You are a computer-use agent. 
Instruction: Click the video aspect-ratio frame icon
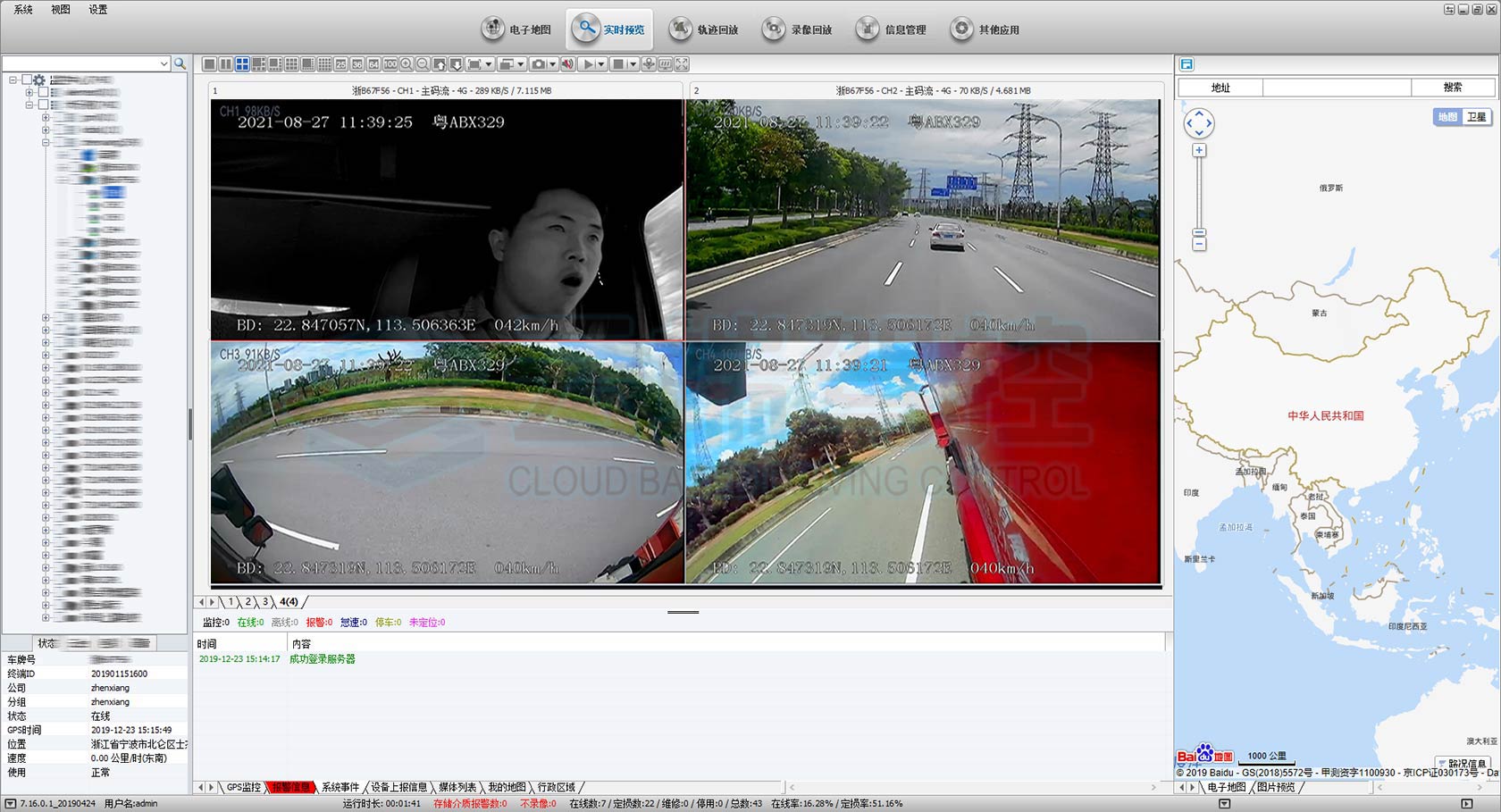[474, 64]
